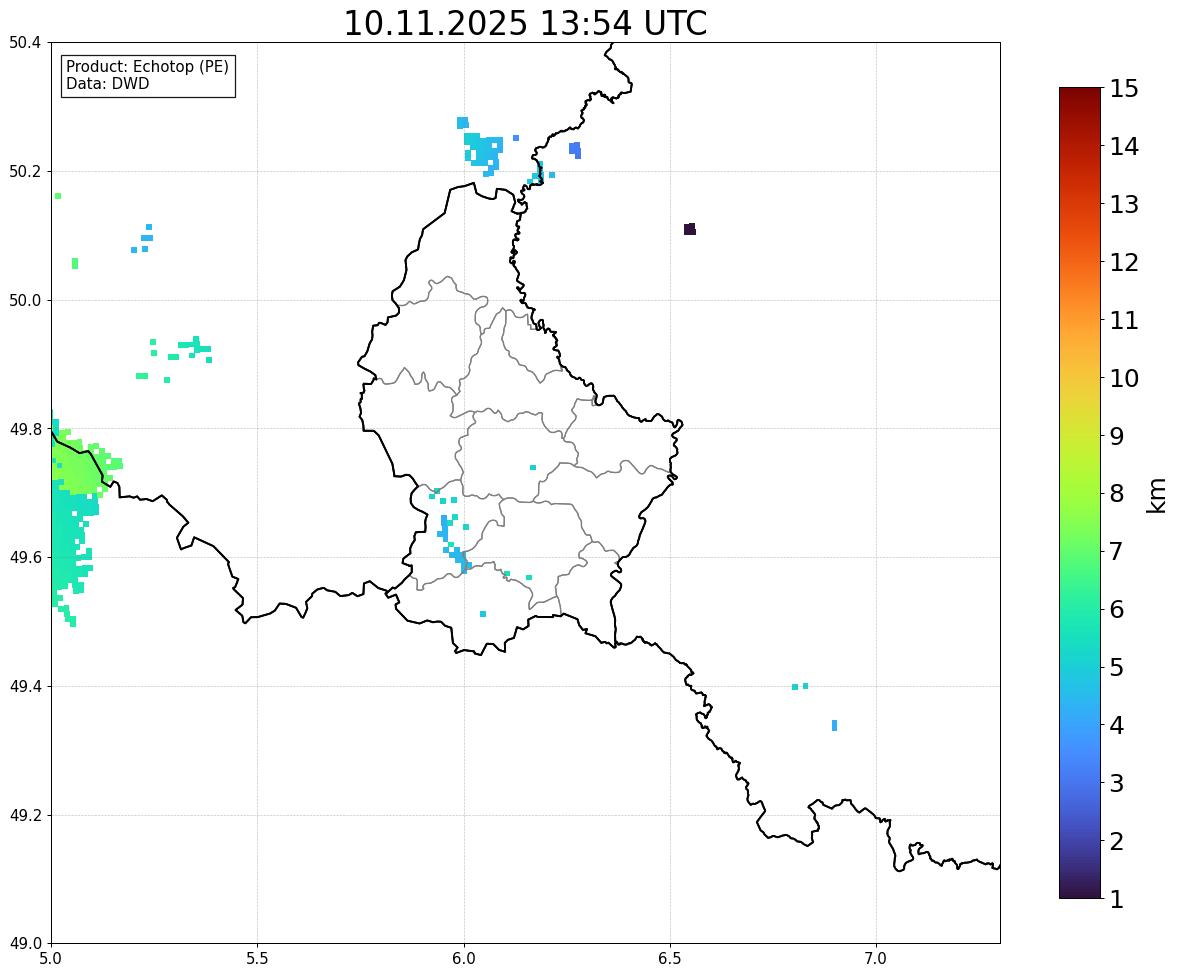Click the colorbar 'km' unit label
1178x976 pixels.
1157,496
